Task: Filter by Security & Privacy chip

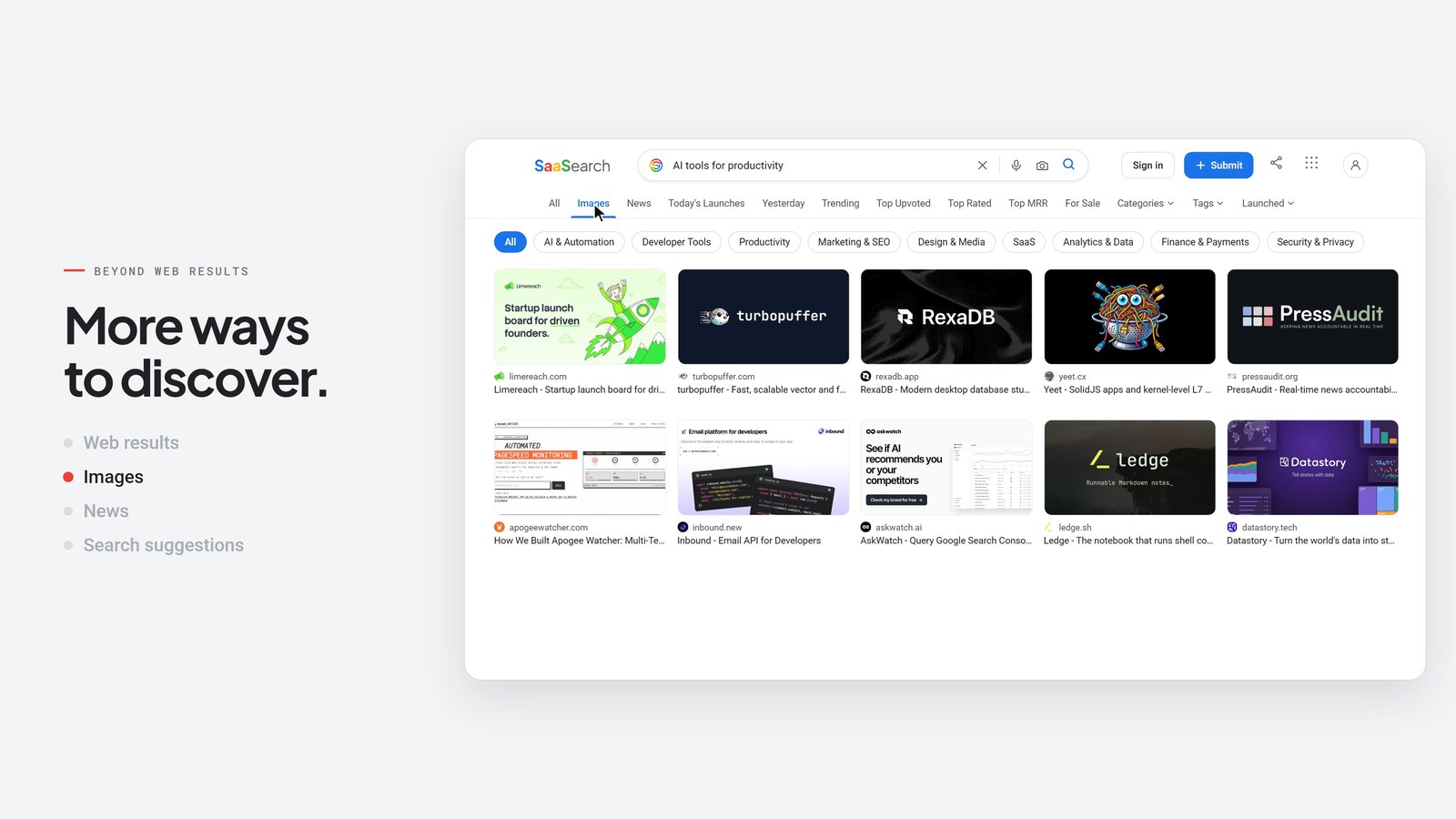Action: tap(1315, 242)
